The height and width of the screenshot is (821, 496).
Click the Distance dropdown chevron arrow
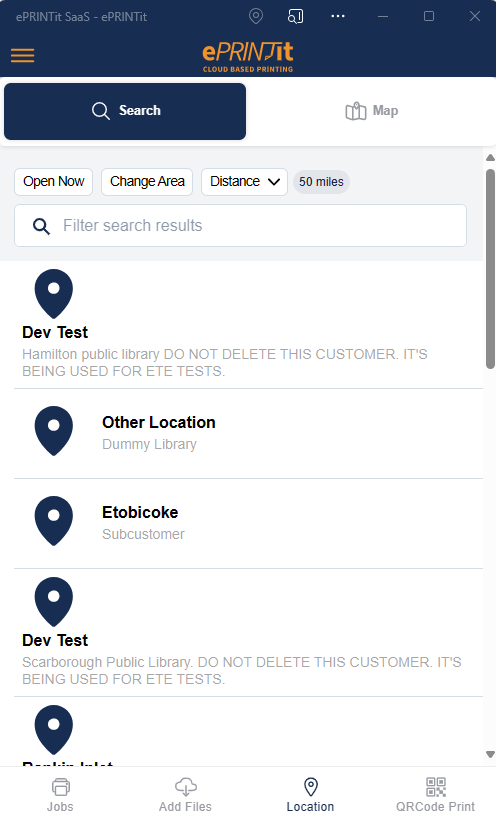click(274, 182)
